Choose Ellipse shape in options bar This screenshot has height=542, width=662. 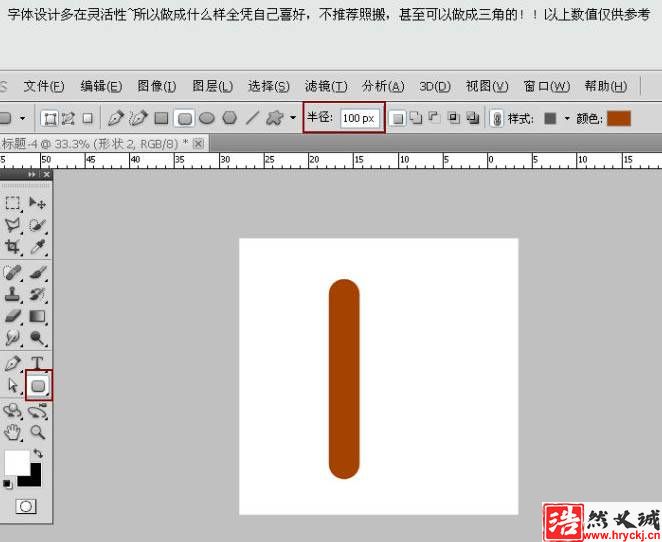[x=207, y=119]
